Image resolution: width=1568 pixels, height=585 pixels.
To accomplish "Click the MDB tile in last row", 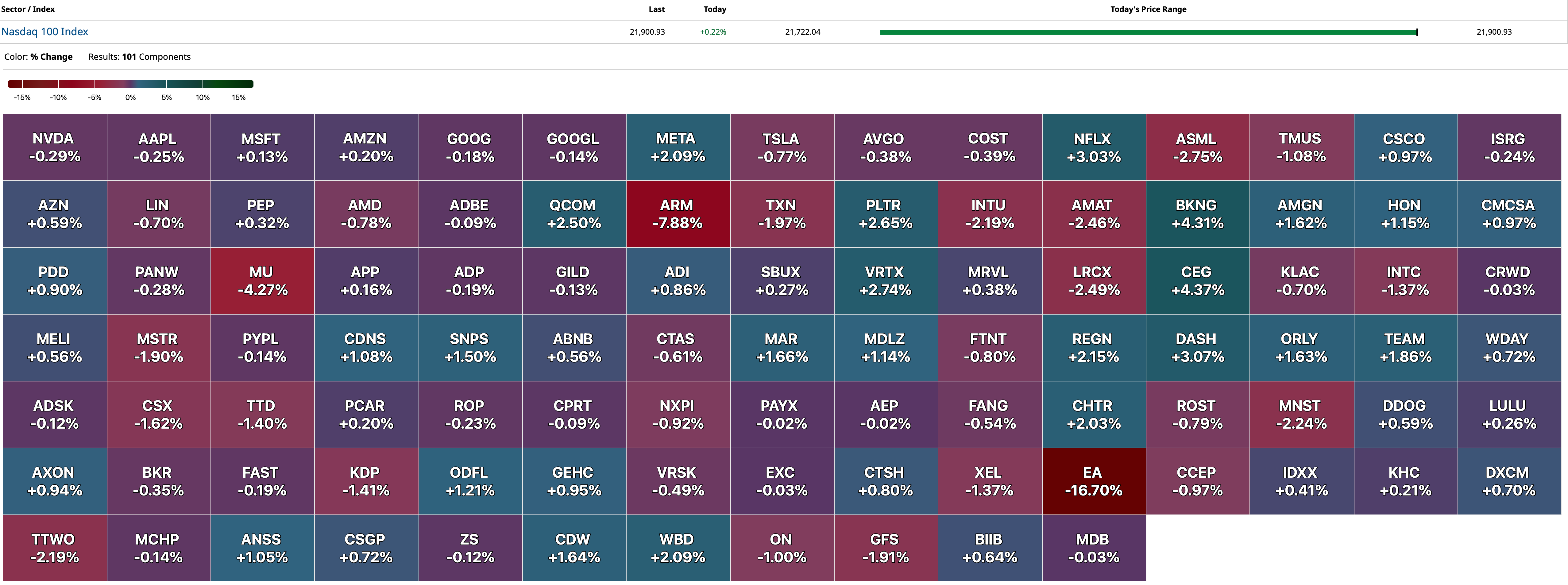I will pyautogui.click(x=1094, y=548).
